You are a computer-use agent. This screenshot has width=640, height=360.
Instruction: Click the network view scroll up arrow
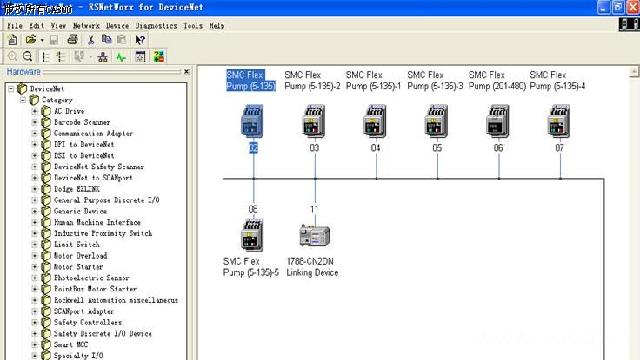click(x=633, y=72)
